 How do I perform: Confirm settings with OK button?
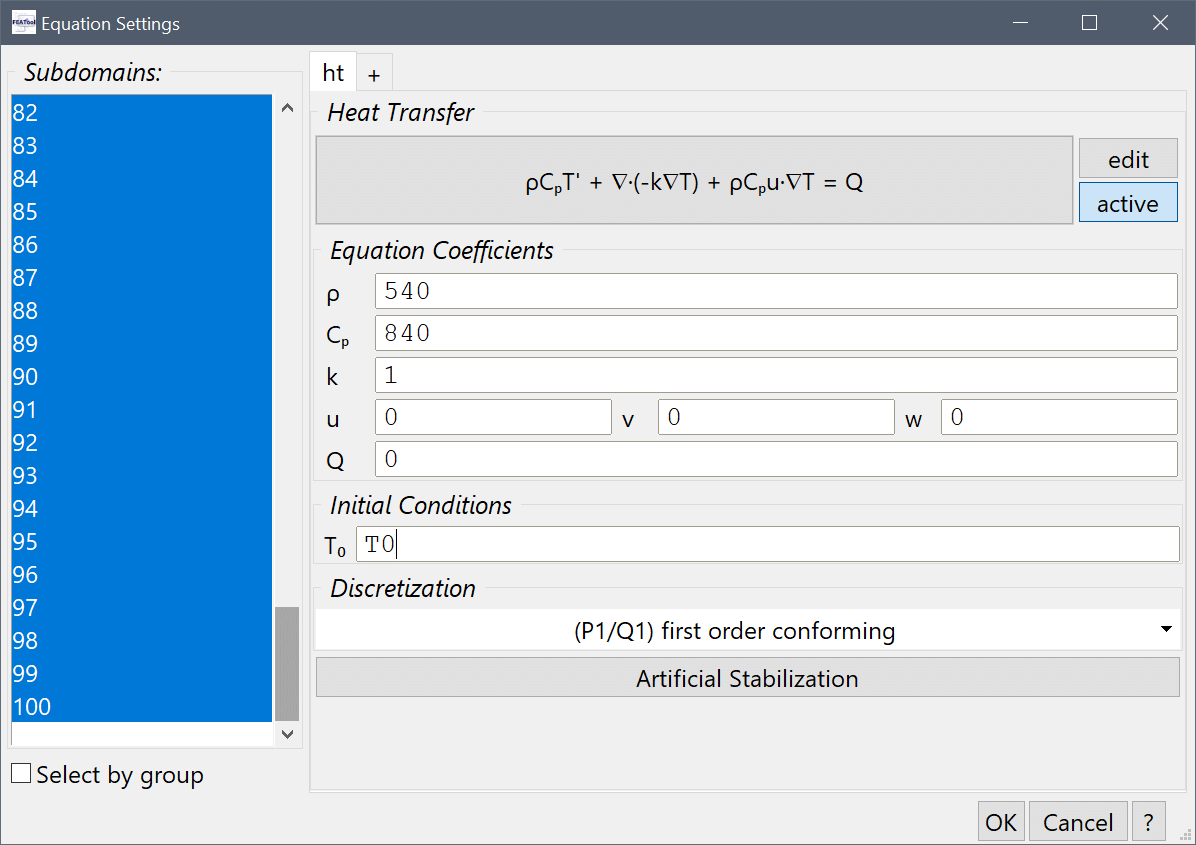(1000, 822)
